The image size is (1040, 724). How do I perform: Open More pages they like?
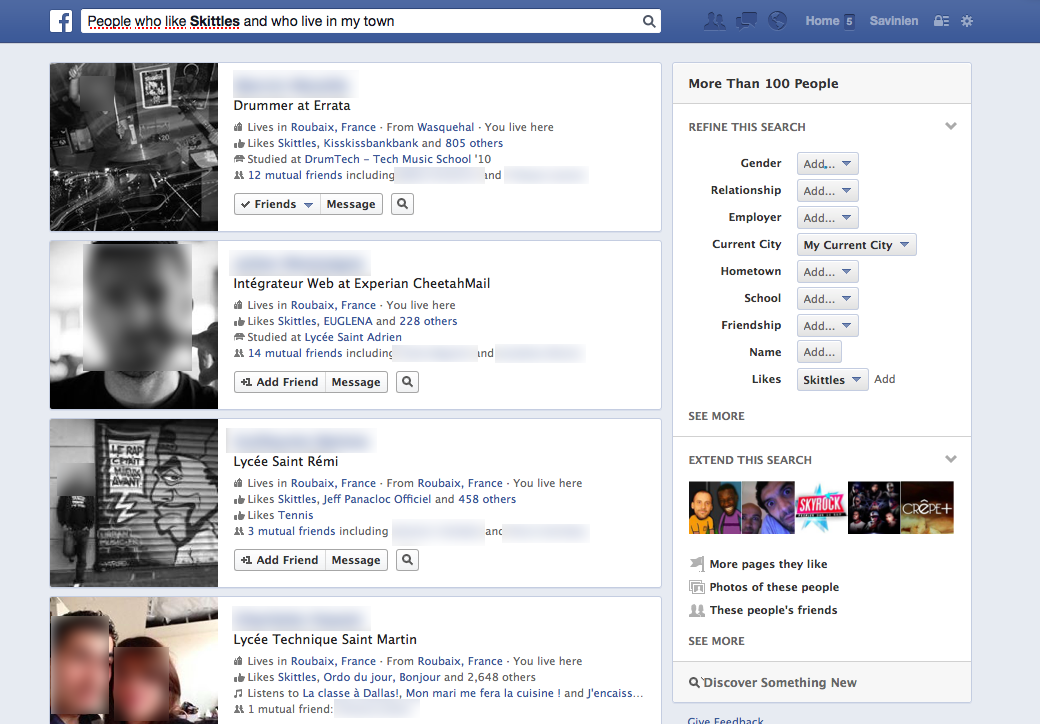click(768, 564)
